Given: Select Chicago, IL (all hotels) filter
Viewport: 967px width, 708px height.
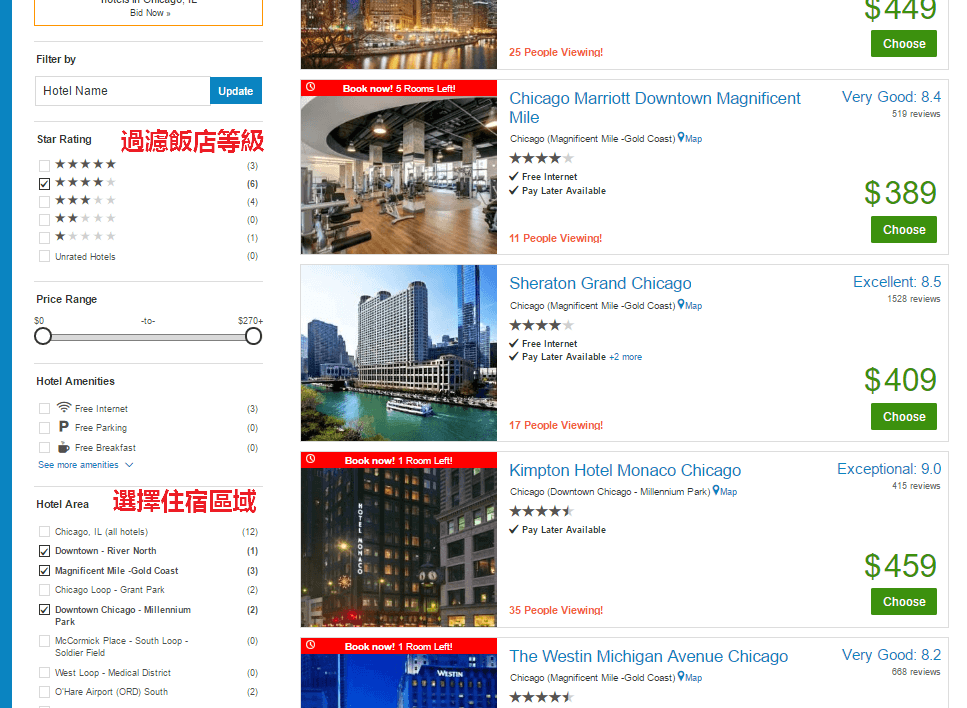Looking at the screenshot, I should coord(43,530).
